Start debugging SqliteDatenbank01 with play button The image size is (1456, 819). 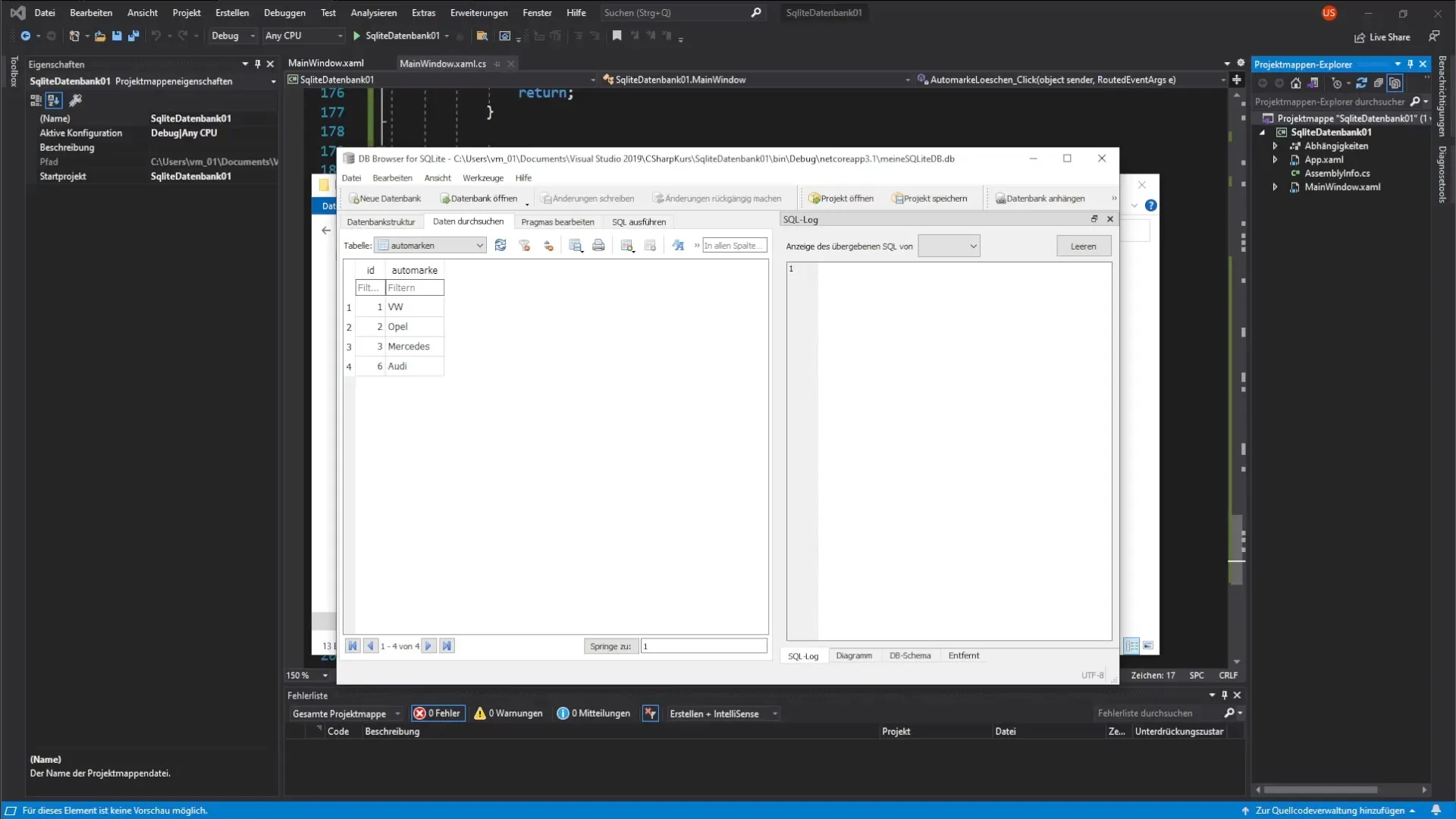(356, 36)
